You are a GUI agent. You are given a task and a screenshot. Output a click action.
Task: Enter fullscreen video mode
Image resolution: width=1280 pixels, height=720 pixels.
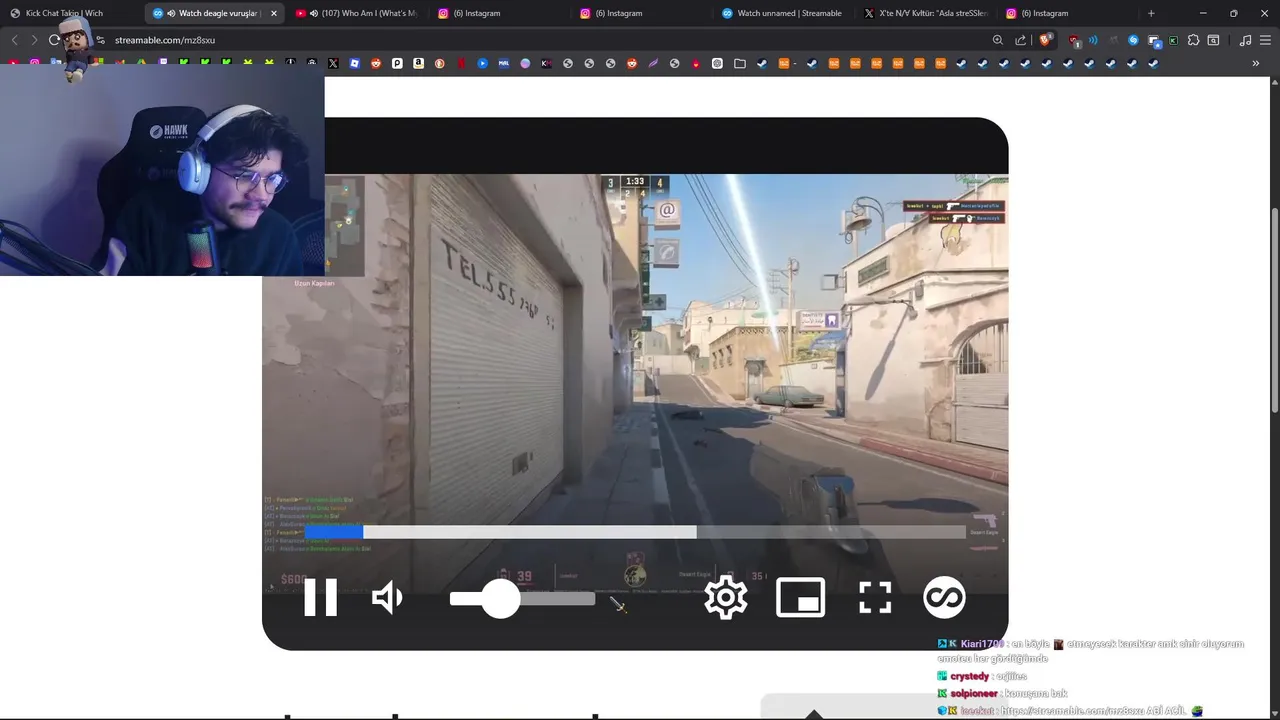click(875, 598)
